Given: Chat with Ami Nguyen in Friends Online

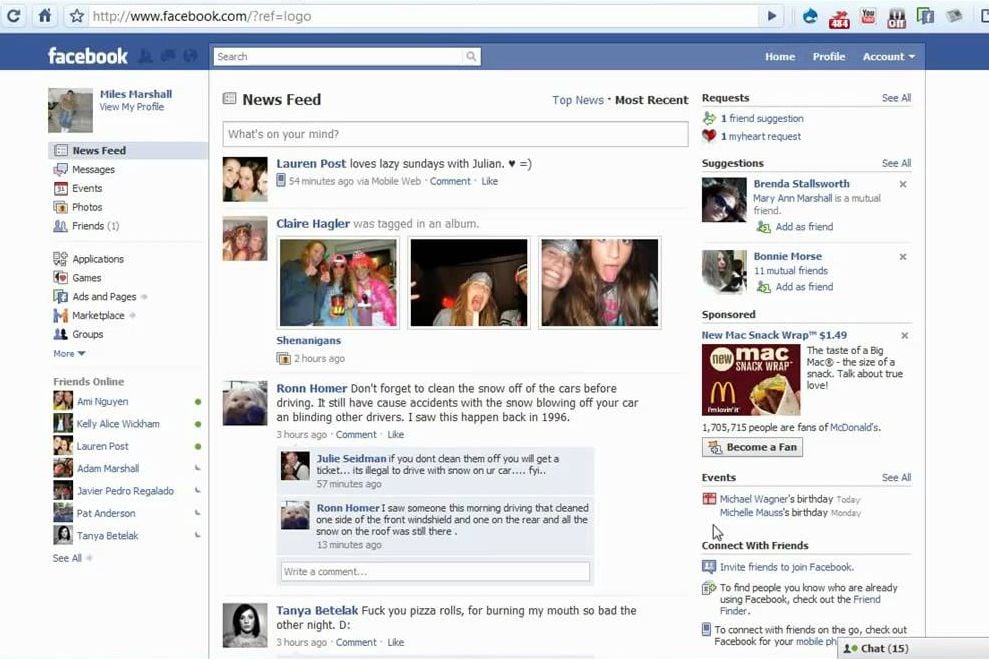Looking at the screenshot, I should pyautogui.click(x=102, y=401).
